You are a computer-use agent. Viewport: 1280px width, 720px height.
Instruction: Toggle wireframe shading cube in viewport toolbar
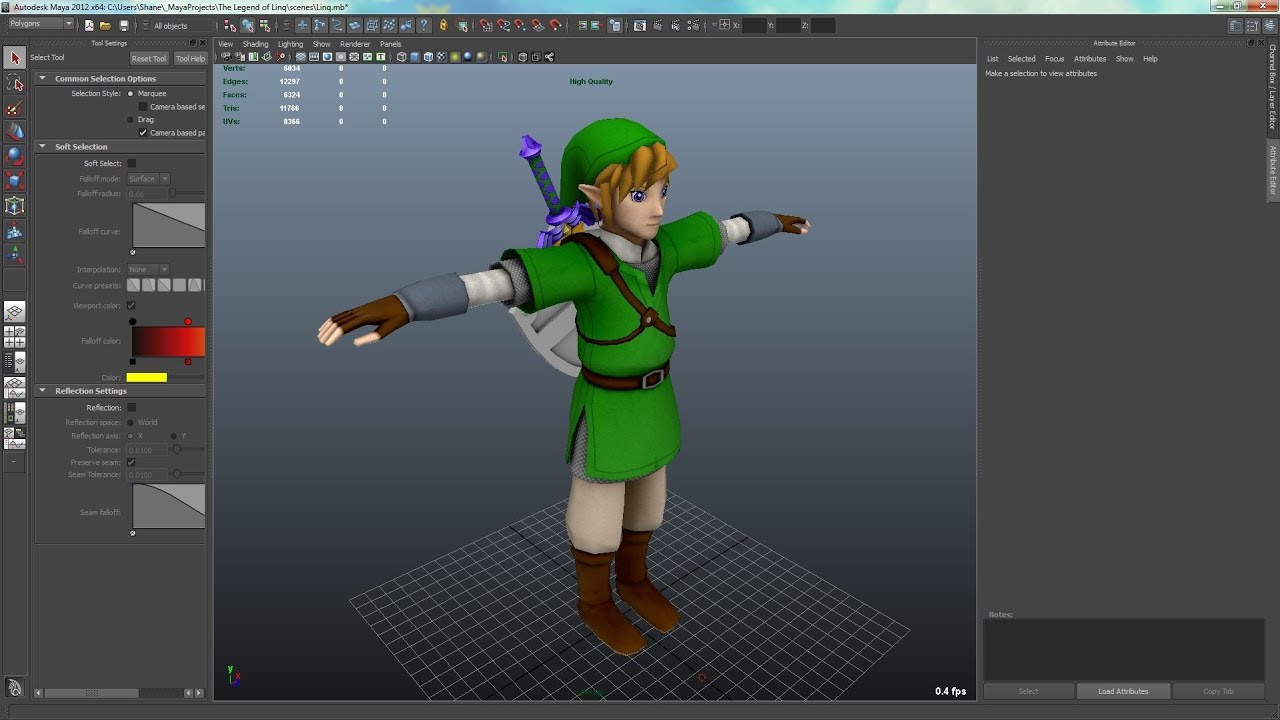tap(401, 57)
